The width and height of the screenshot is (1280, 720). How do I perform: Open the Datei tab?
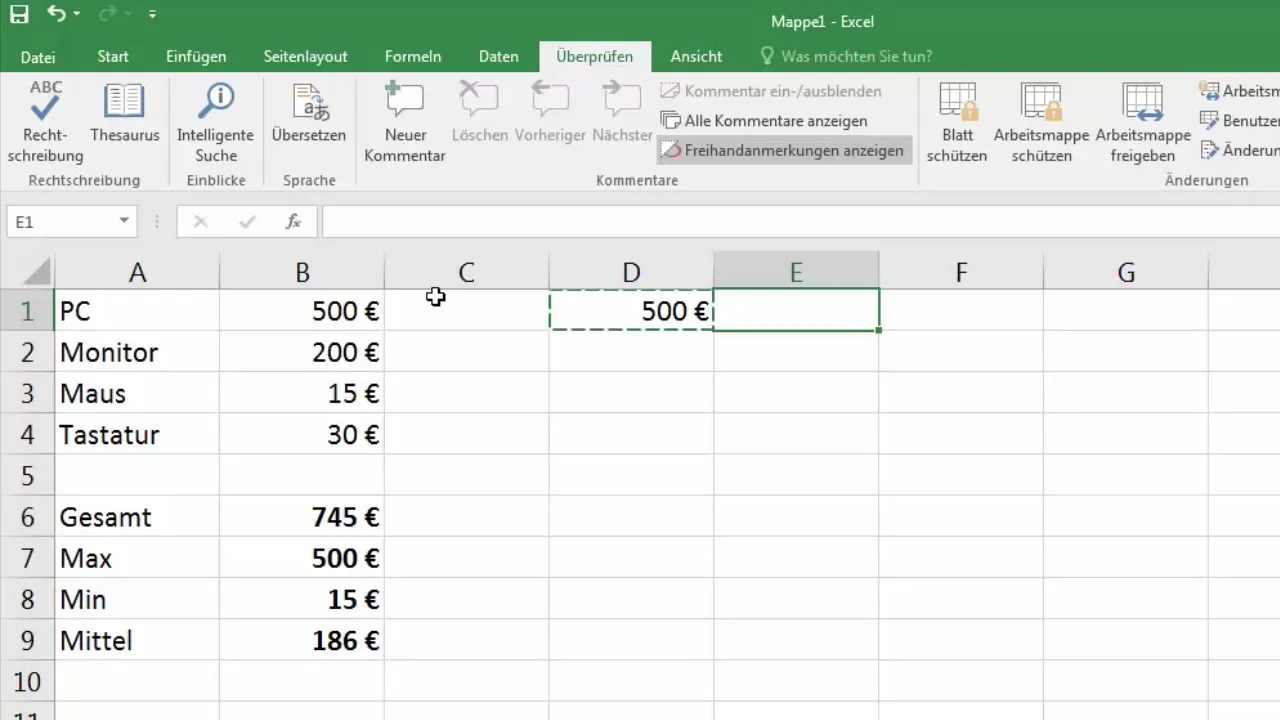tap(38, 57)
